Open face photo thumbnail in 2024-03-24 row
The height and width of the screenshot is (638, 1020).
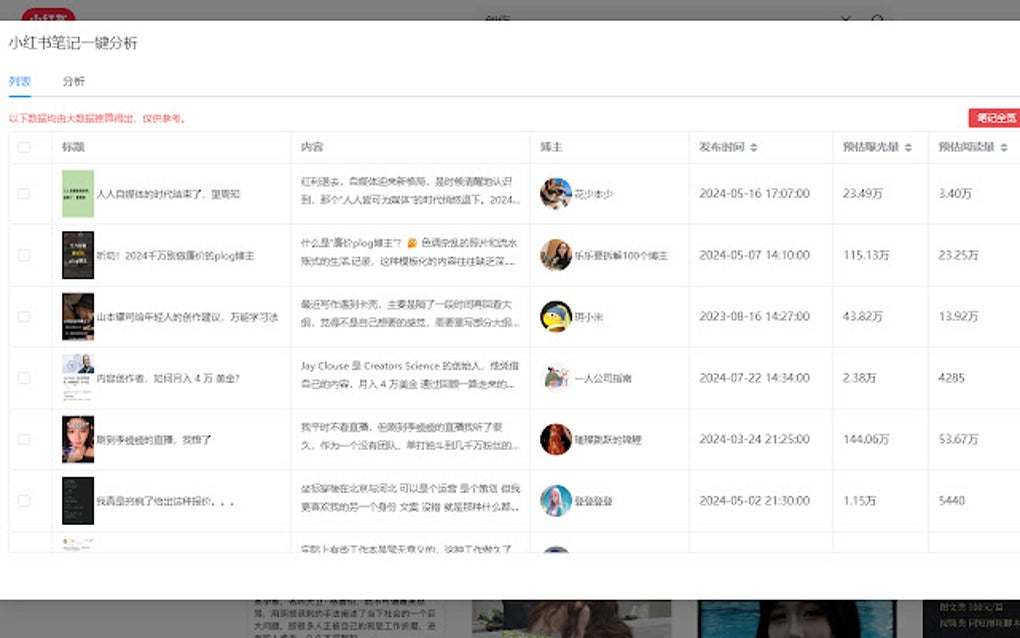pos(78,439)
